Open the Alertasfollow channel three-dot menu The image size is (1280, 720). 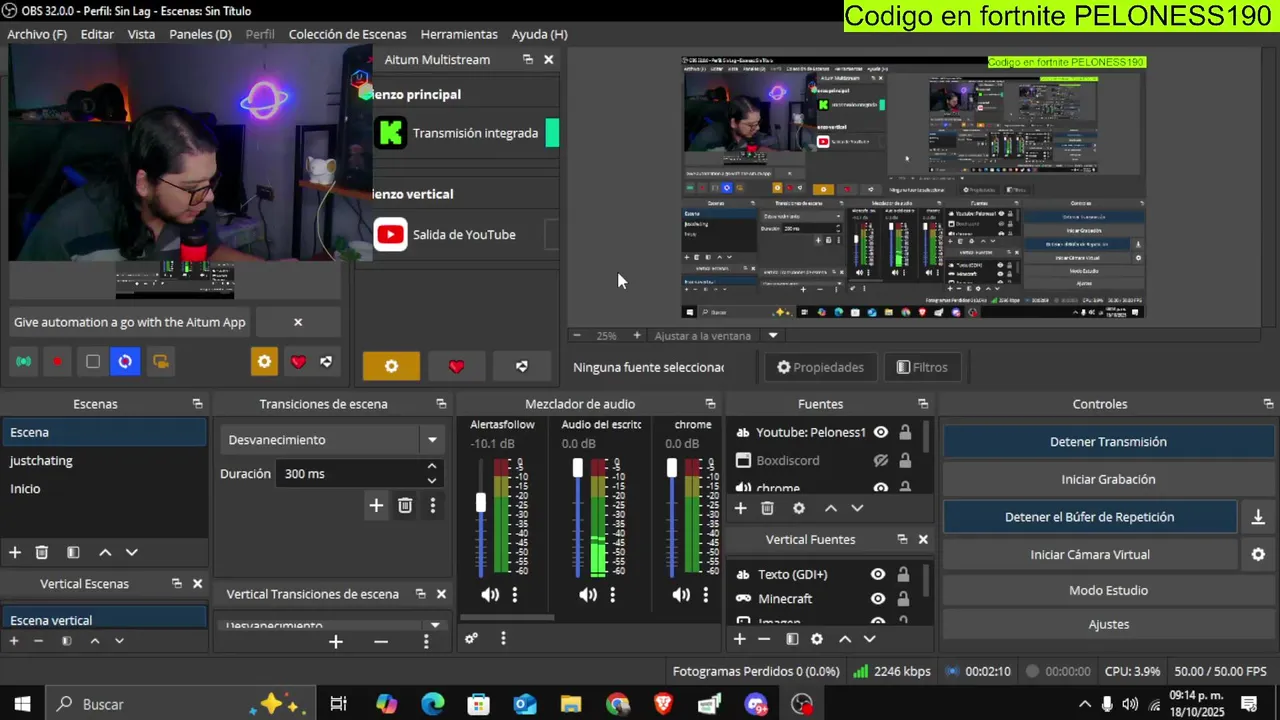coord(515,595)
